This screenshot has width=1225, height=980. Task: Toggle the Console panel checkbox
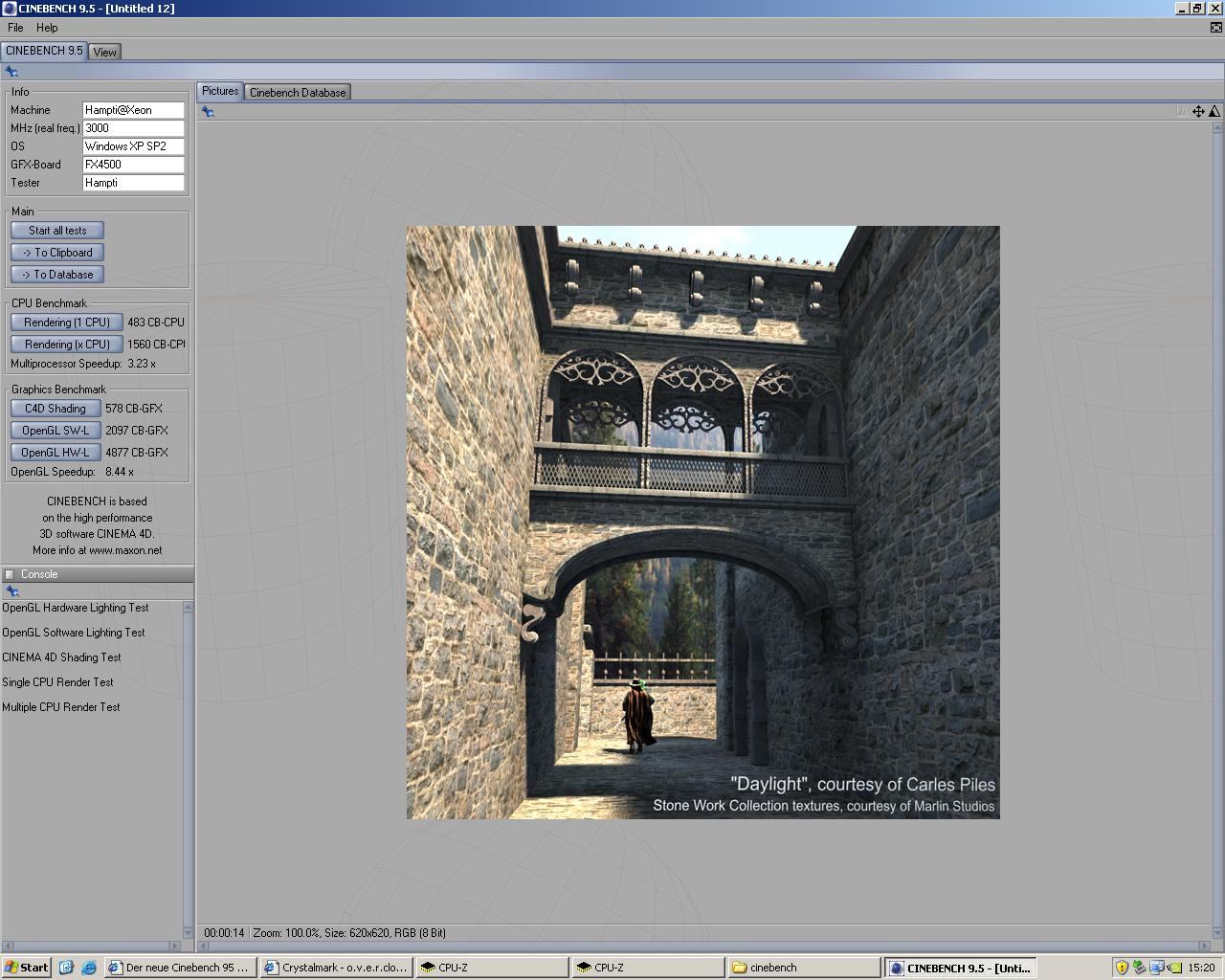10,574
